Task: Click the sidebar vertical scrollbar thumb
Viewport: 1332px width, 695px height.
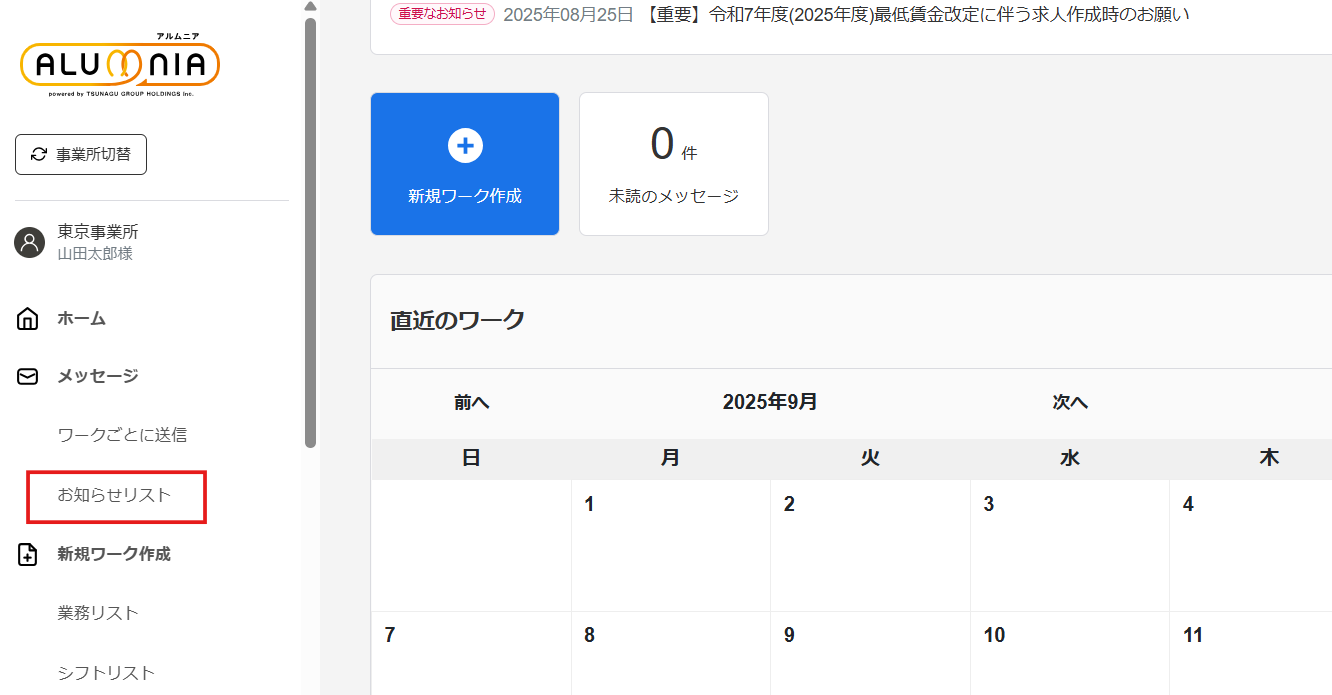Action: click(310, 232)
